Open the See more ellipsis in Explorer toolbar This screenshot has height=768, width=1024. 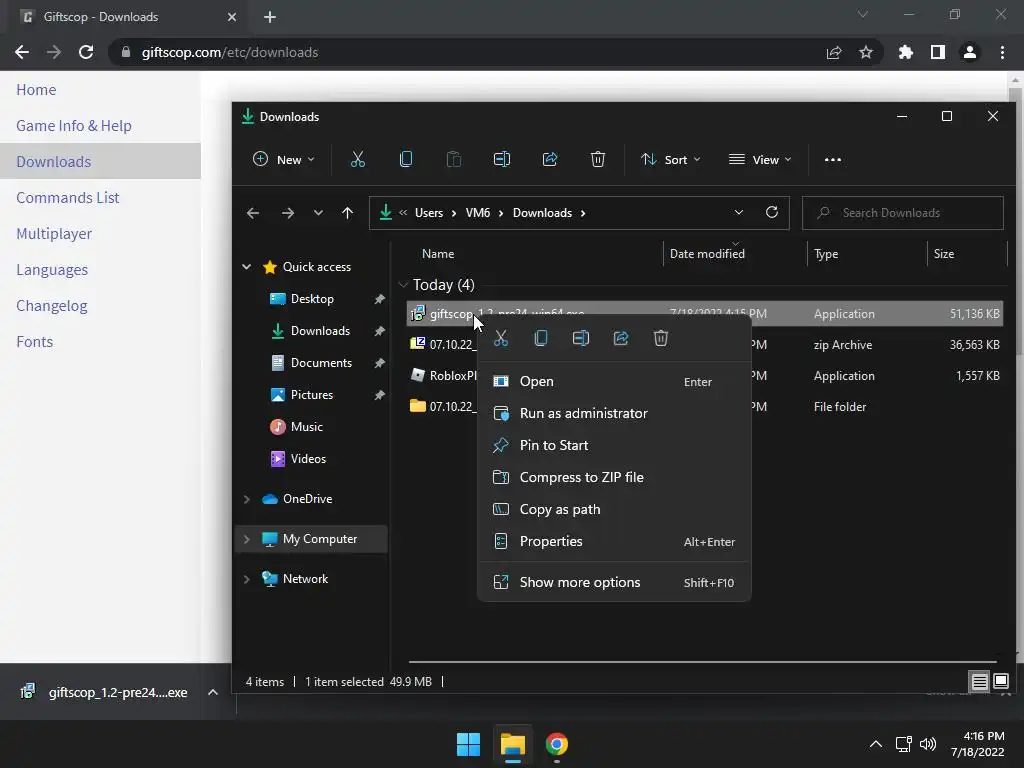[x=833, y=159]
